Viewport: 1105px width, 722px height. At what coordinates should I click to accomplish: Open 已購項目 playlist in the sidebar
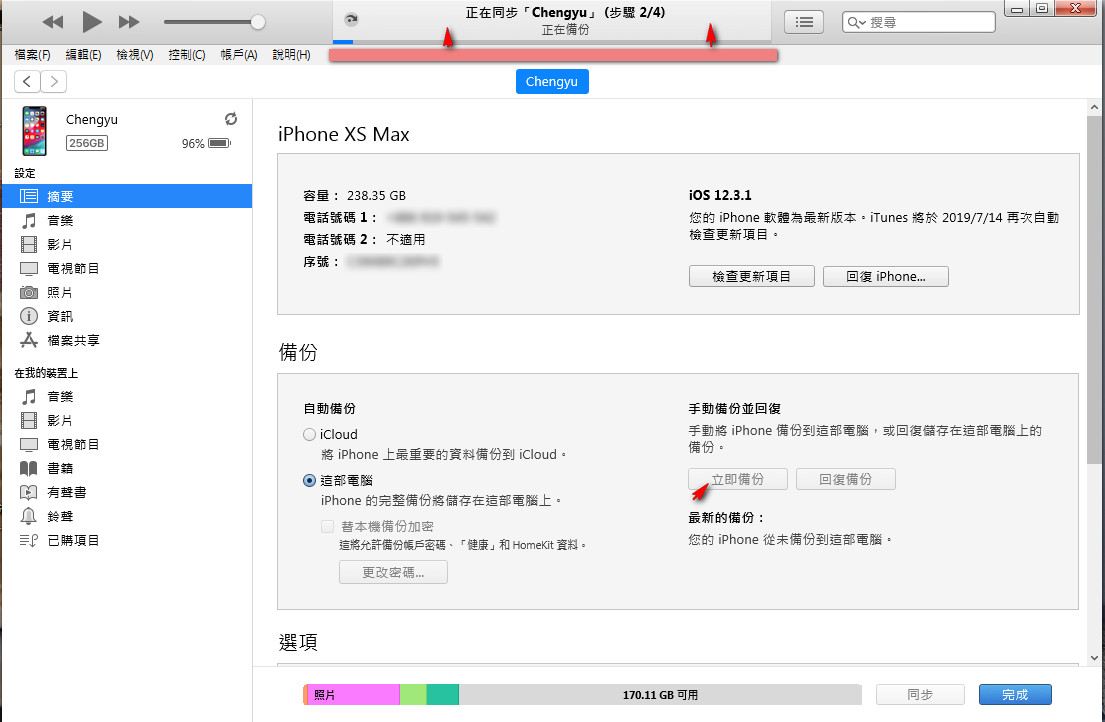tap(73, 540)
